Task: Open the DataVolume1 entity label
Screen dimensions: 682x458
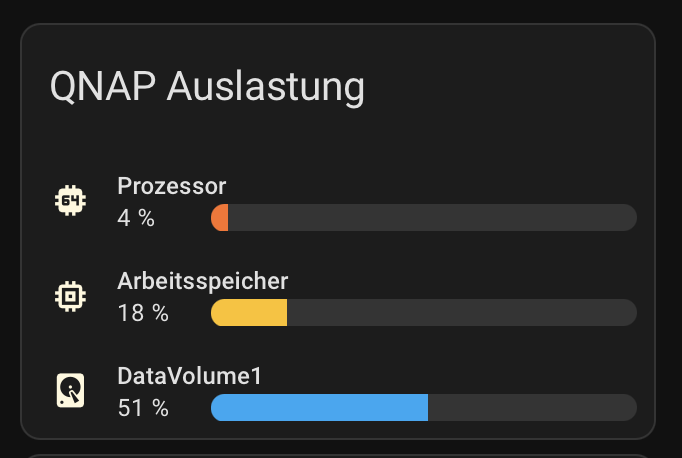Action: 190,376
